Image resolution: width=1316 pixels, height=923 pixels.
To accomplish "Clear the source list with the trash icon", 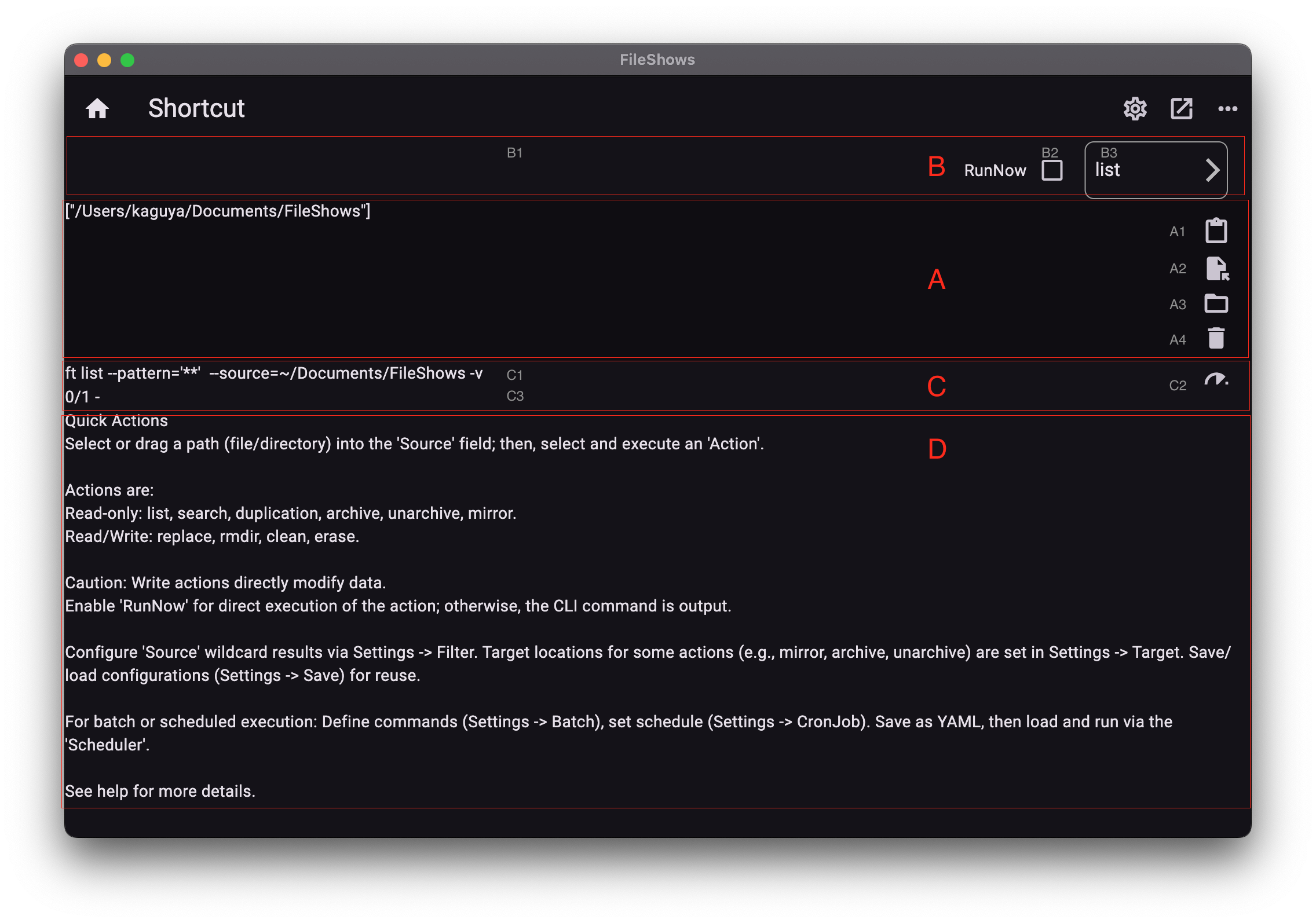I will pyautogui.click(x=1216, y=338).
